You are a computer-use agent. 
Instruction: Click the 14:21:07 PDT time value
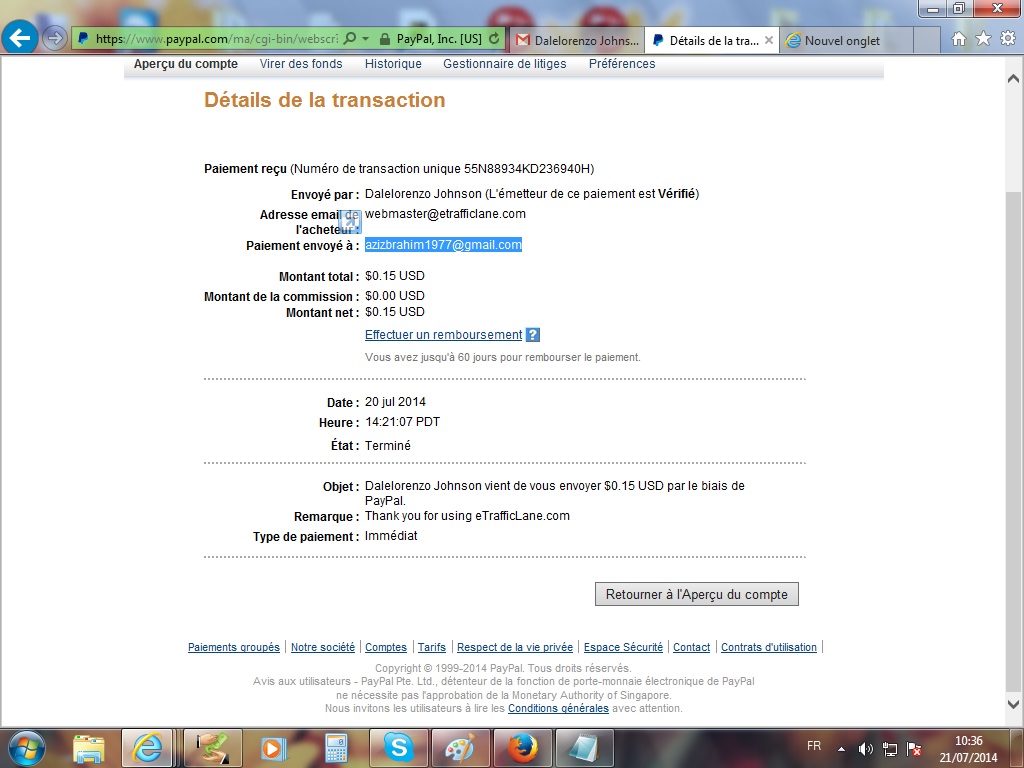coord(402,422)
